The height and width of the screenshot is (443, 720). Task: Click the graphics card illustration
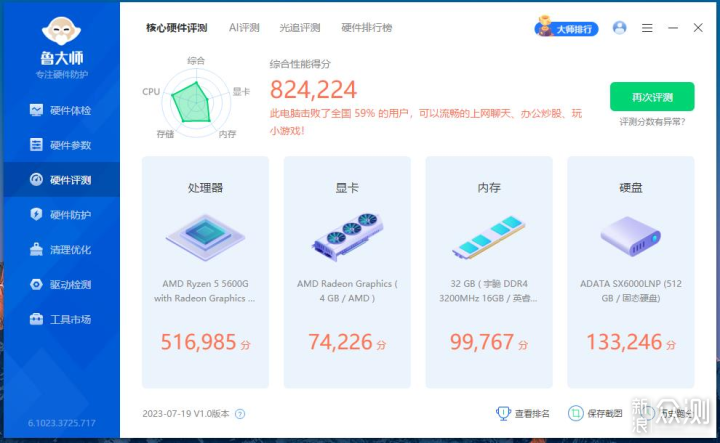(x=348, y=237)
